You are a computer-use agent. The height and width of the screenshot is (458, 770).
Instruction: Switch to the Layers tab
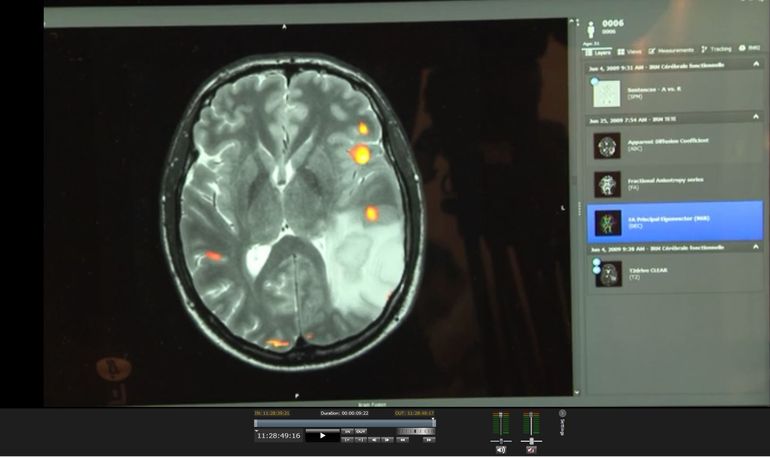[597, 50]
